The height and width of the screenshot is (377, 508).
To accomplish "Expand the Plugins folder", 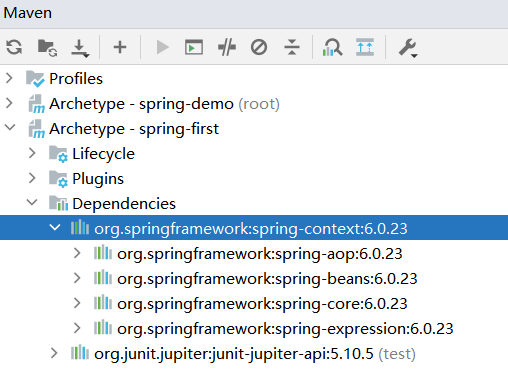I will click(32, 178).
